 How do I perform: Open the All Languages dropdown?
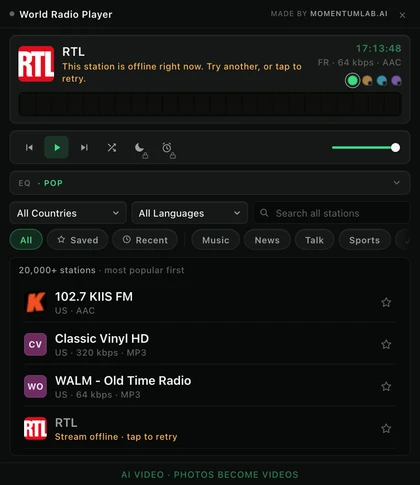coord(189,213)
